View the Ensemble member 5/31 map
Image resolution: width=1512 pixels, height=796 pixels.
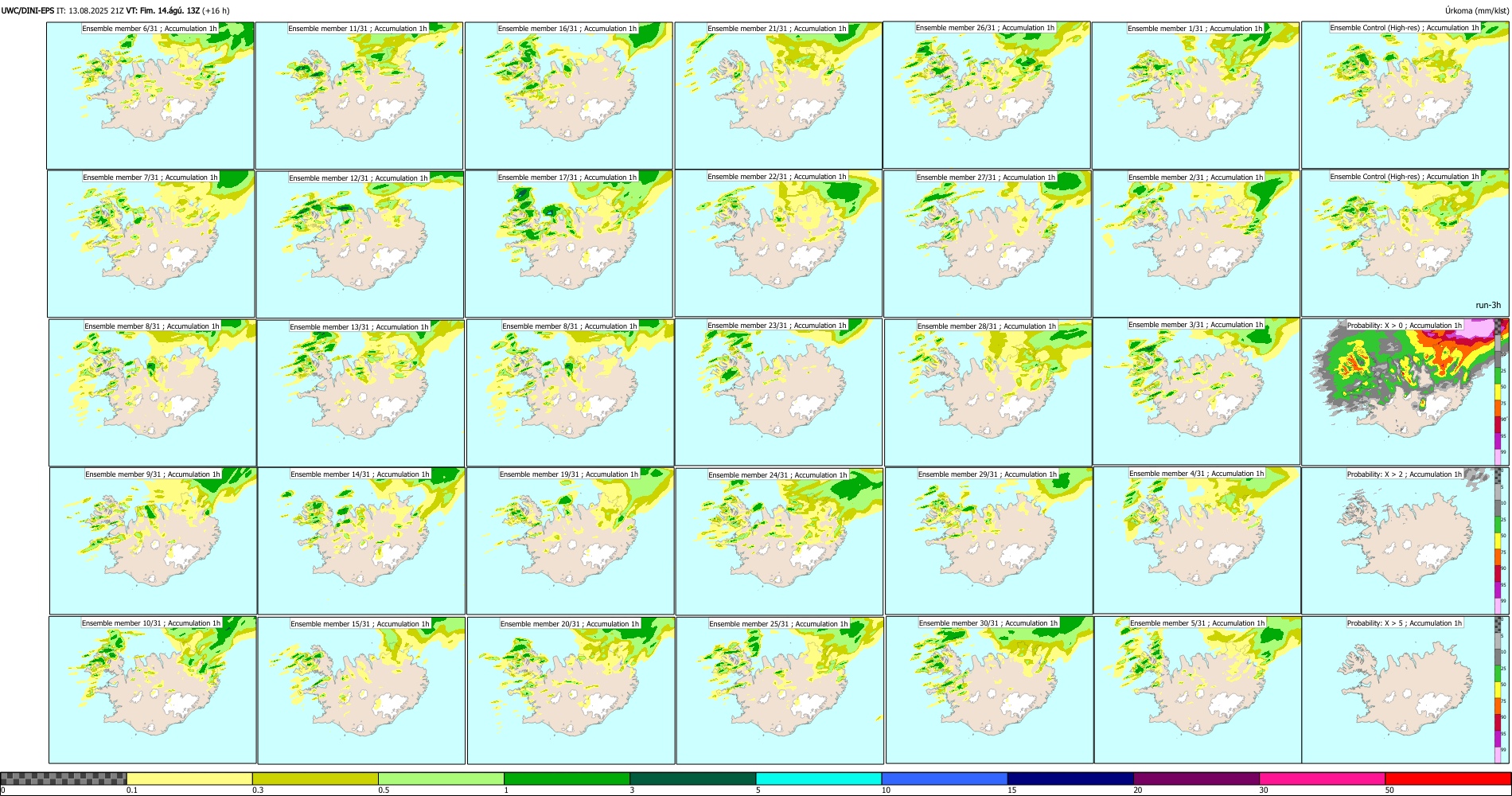tap(1198, 690)
